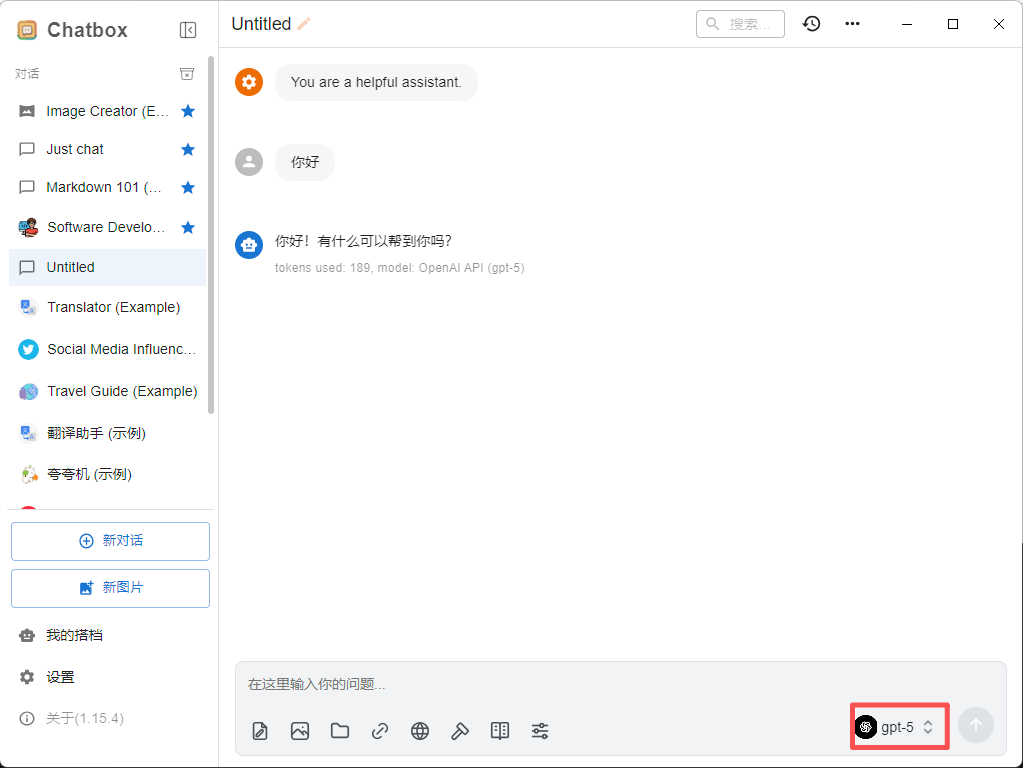
Task: Click the 新图片 new image button
Action: (110, 588)
